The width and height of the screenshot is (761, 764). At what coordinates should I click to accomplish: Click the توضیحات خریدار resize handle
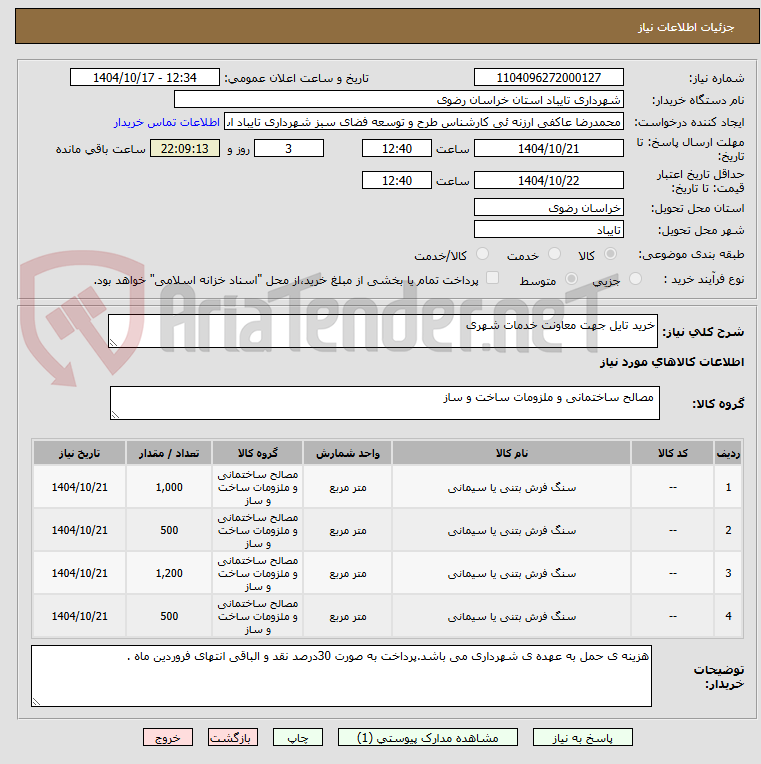click(36, 702)
